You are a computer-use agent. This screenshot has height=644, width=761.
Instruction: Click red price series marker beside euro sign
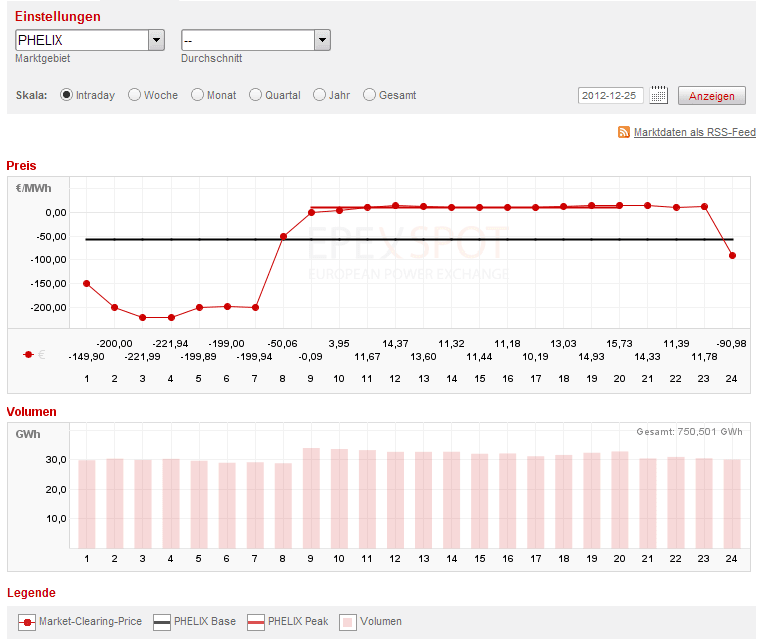click(x=28, y=355)
